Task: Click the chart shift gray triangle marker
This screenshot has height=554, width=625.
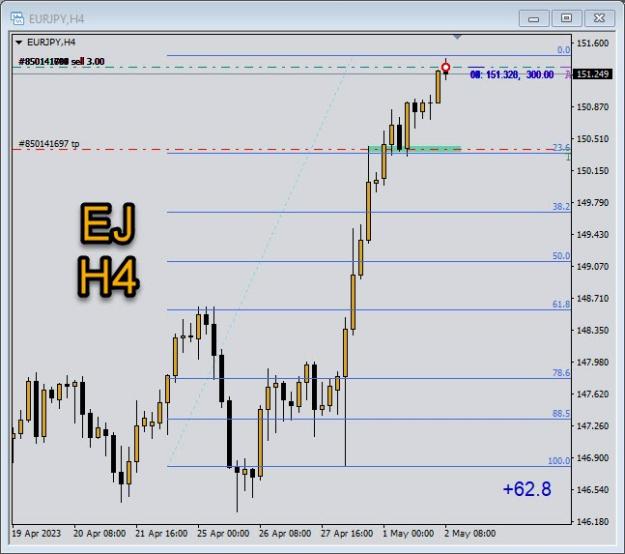Action: pyautogui.click(x=457, y=37)
